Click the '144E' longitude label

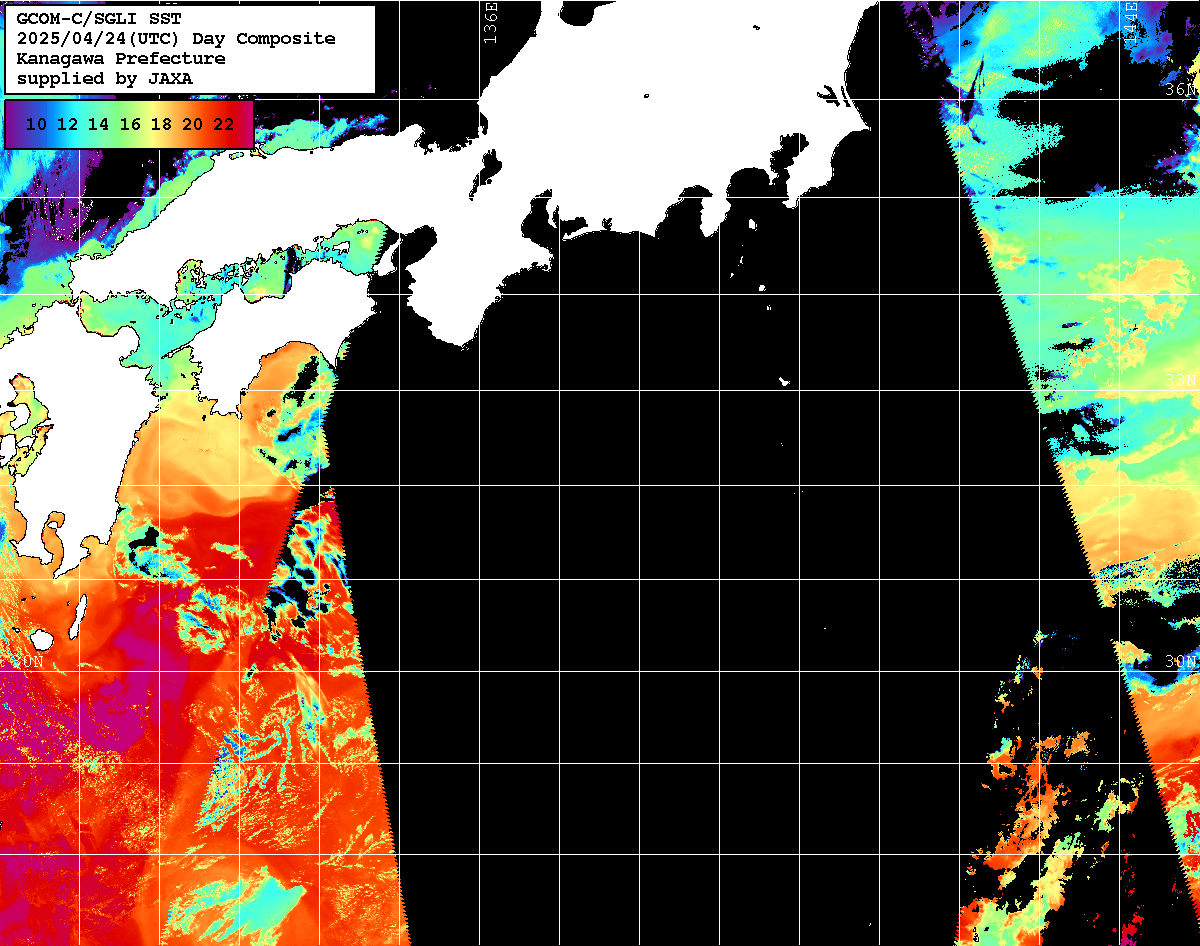pyautogui.click(x=1131, y=22)
